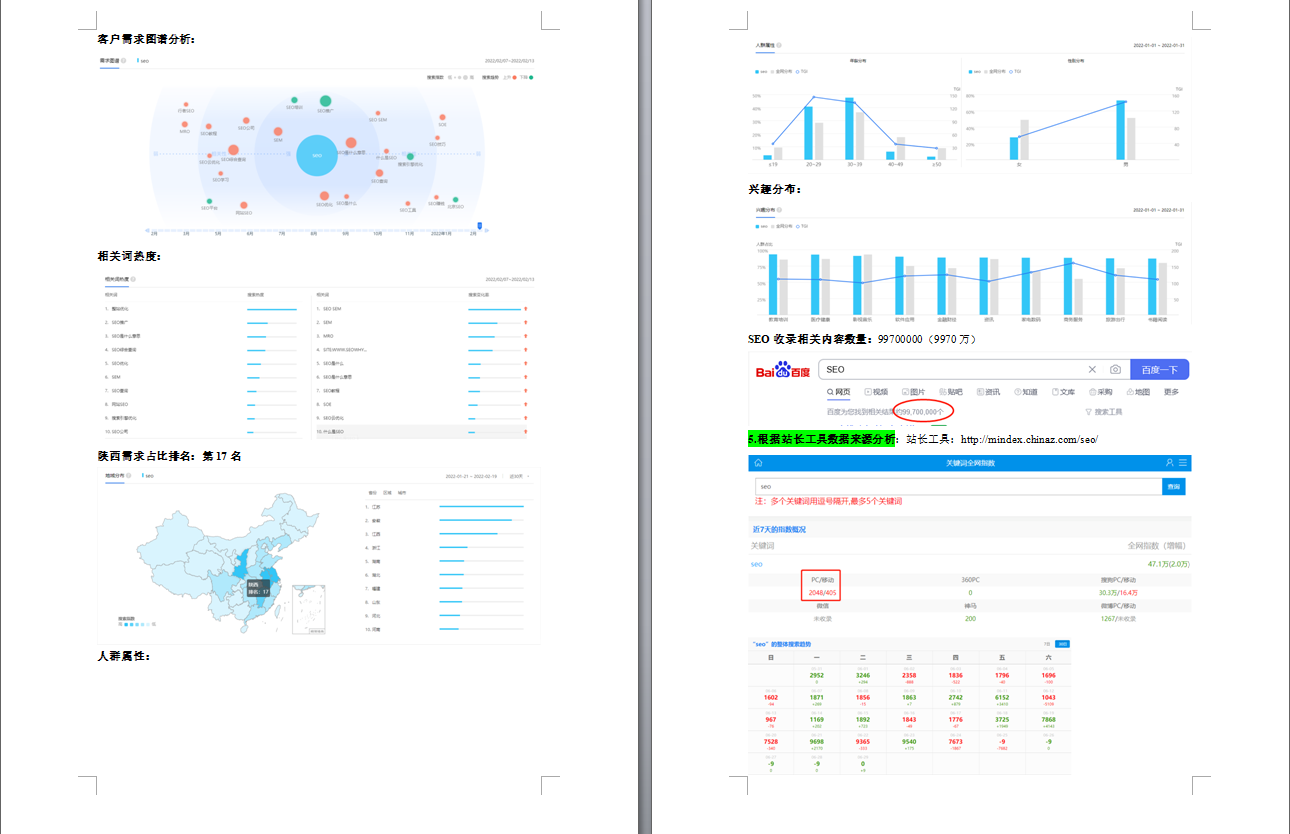
Task: Switch to the 地域分布 tab
Action: 115,476
